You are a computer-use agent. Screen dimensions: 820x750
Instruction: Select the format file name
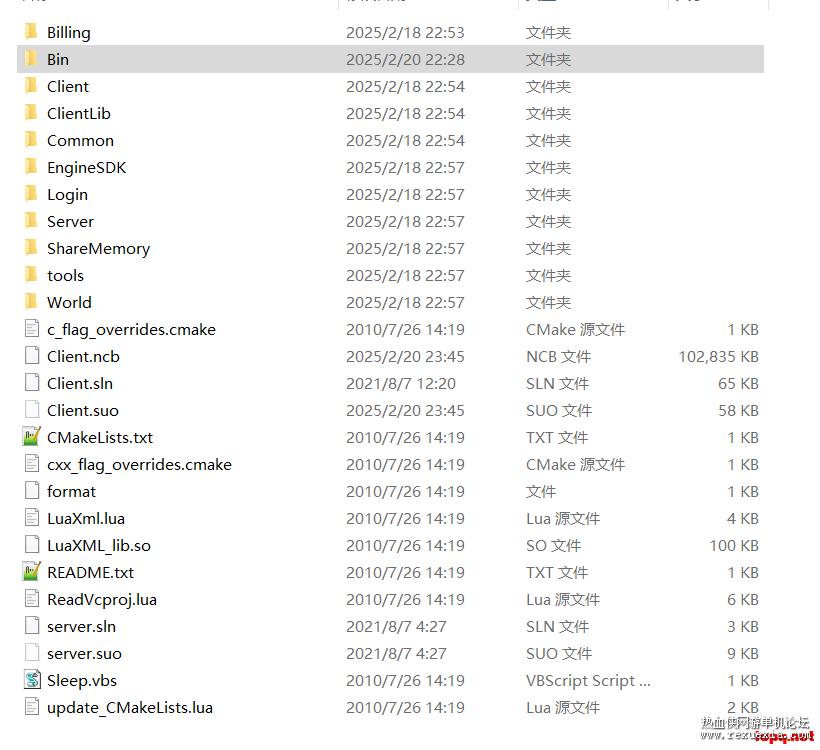coord(72,492)
